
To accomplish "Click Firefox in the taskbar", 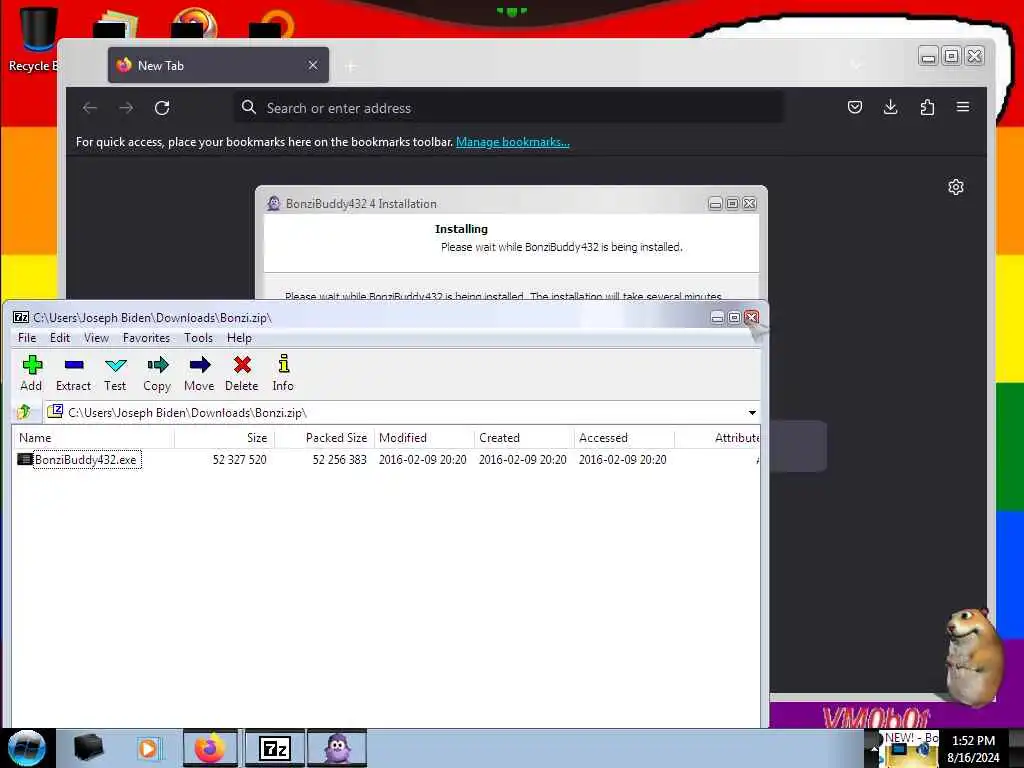I will tap(209, 748).
